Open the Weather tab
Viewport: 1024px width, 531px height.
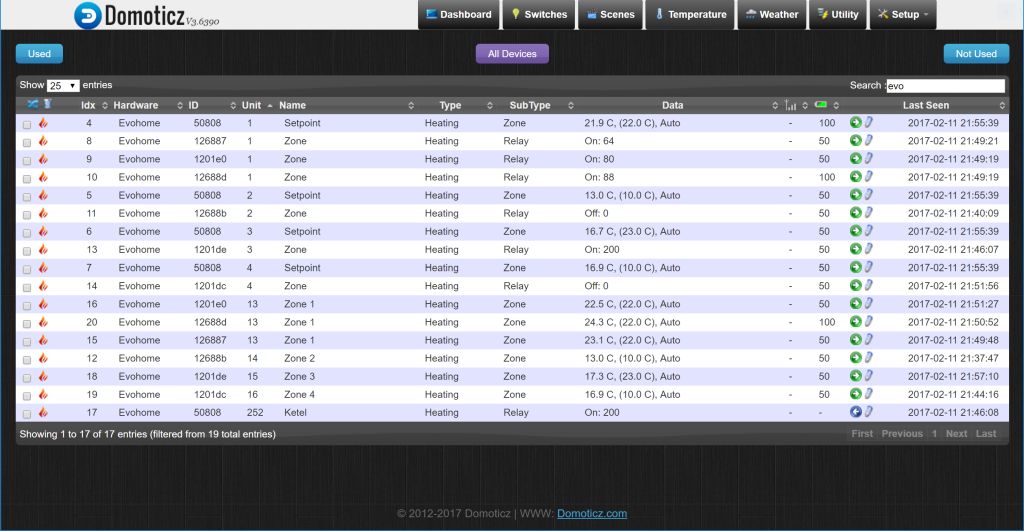pos(772,14)
